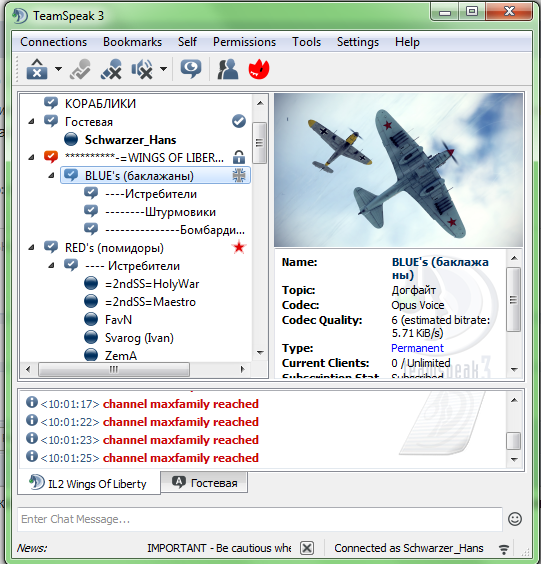Click the channel tree scroll right arrow
The image size is (541, 564).
(242, 369)
